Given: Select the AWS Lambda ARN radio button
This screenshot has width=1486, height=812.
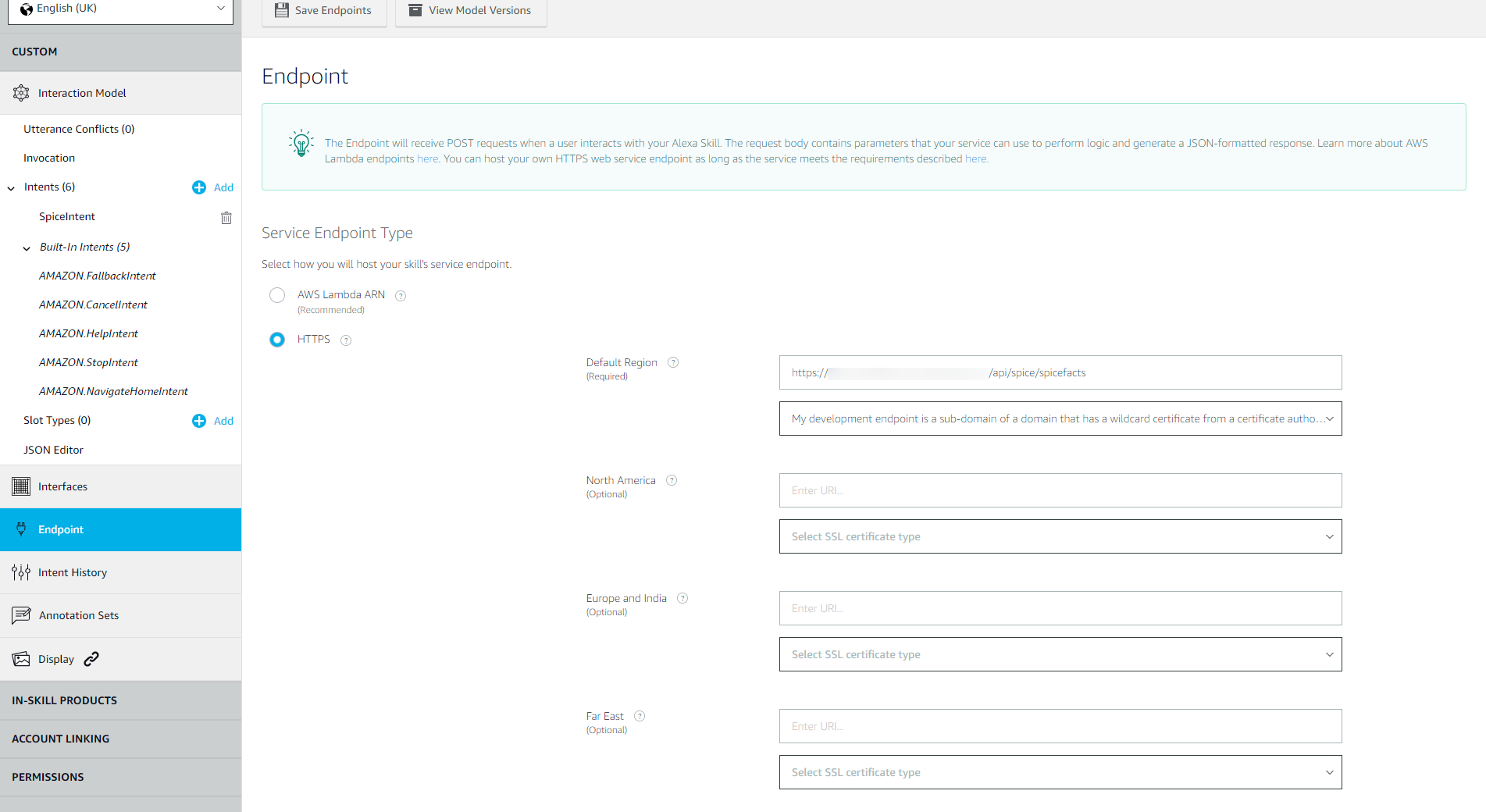Looking at the screenshot, I should point(277,295).
